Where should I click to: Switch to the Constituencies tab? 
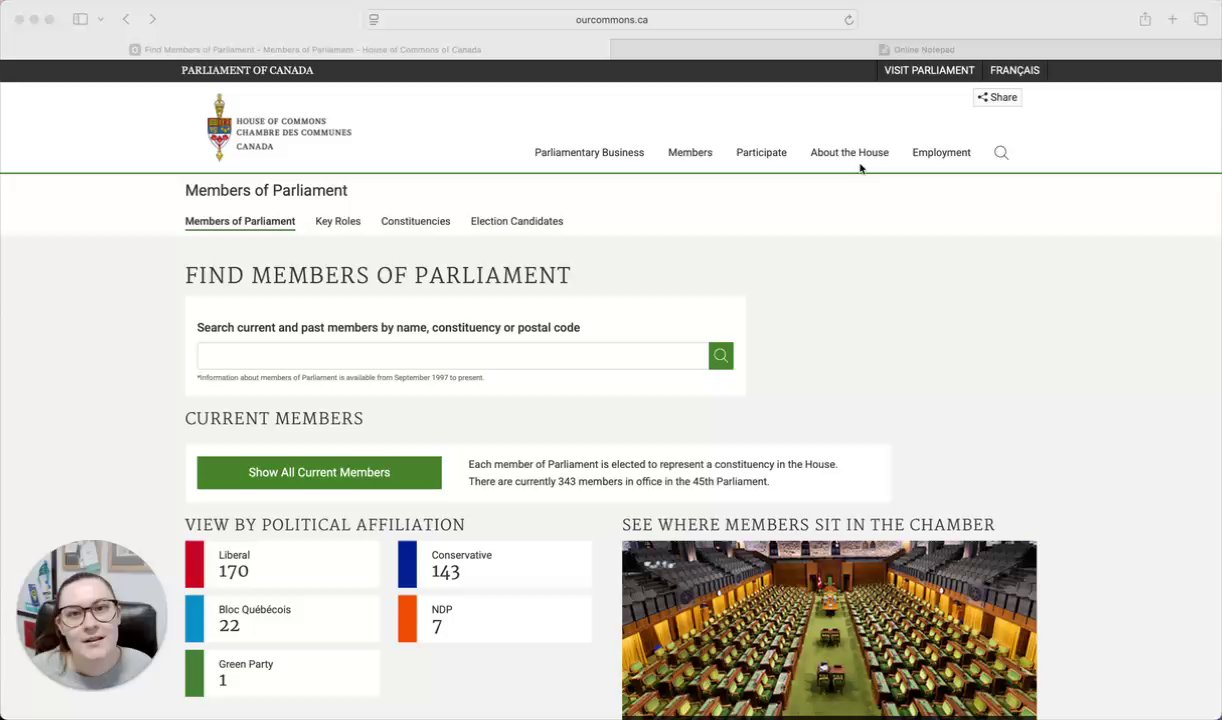[x=415, y=221]
